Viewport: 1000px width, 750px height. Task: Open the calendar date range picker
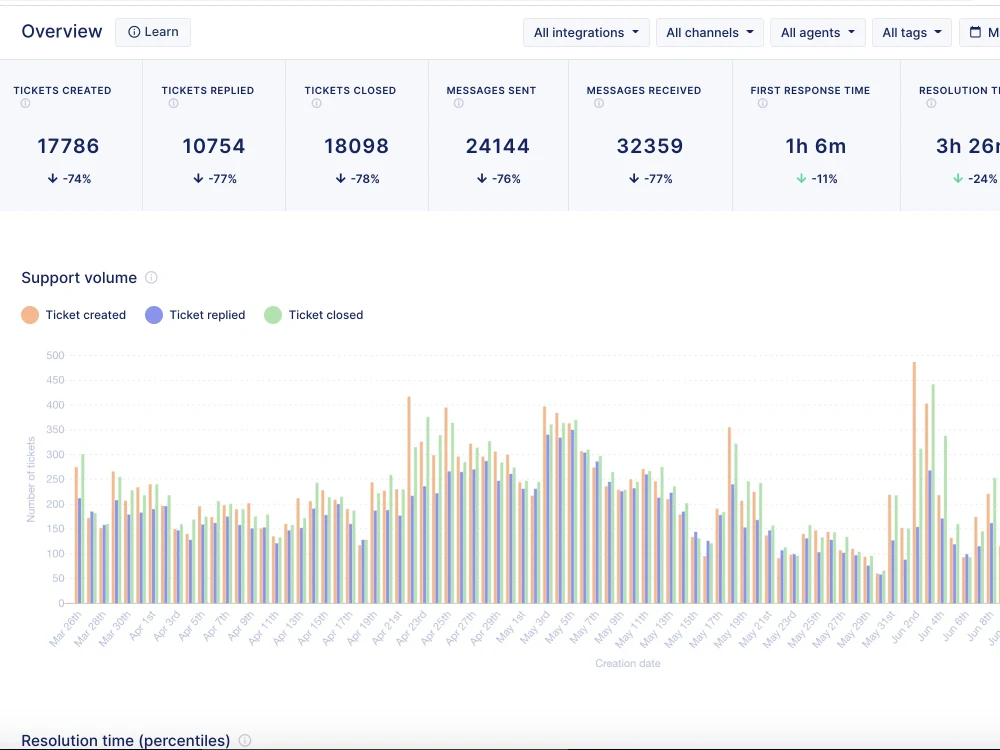coord(980,33)
